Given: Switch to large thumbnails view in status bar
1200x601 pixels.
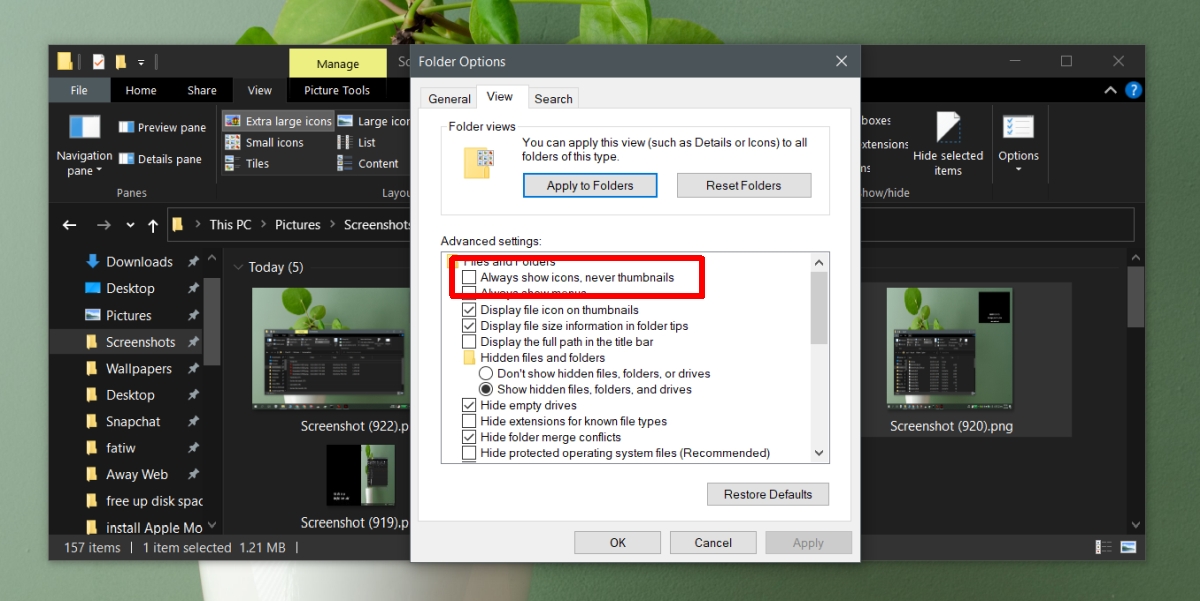Looking at the screenshot, I should 1128,547.
